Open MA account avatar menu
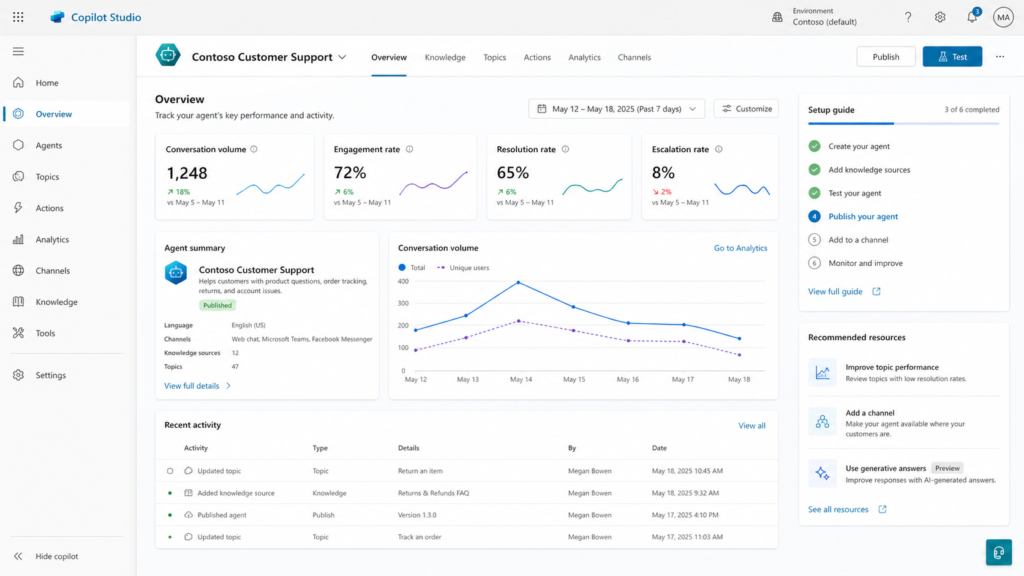The width and height of the screenshot is (1024, 576). click(1002, 18)
